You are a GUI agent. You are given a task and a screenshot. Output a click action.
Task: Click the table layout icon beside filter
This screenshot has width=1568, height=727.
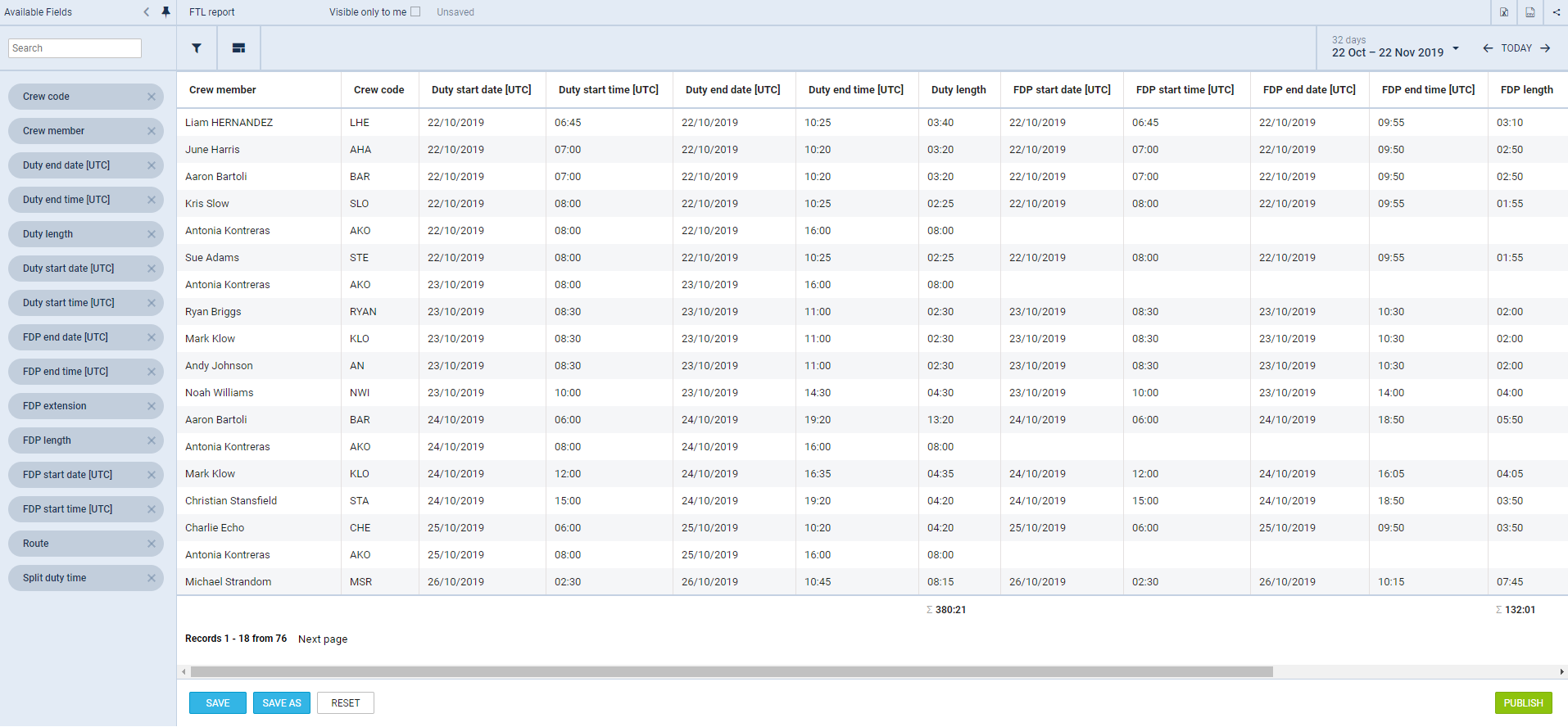click(238, 48)
